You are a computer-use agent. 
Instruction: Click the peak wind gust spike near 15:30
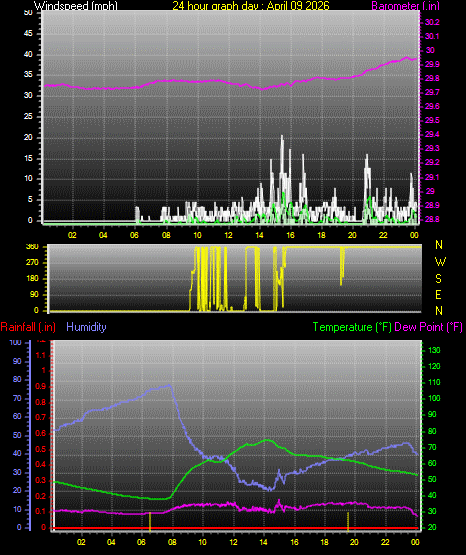pos(282,138)
